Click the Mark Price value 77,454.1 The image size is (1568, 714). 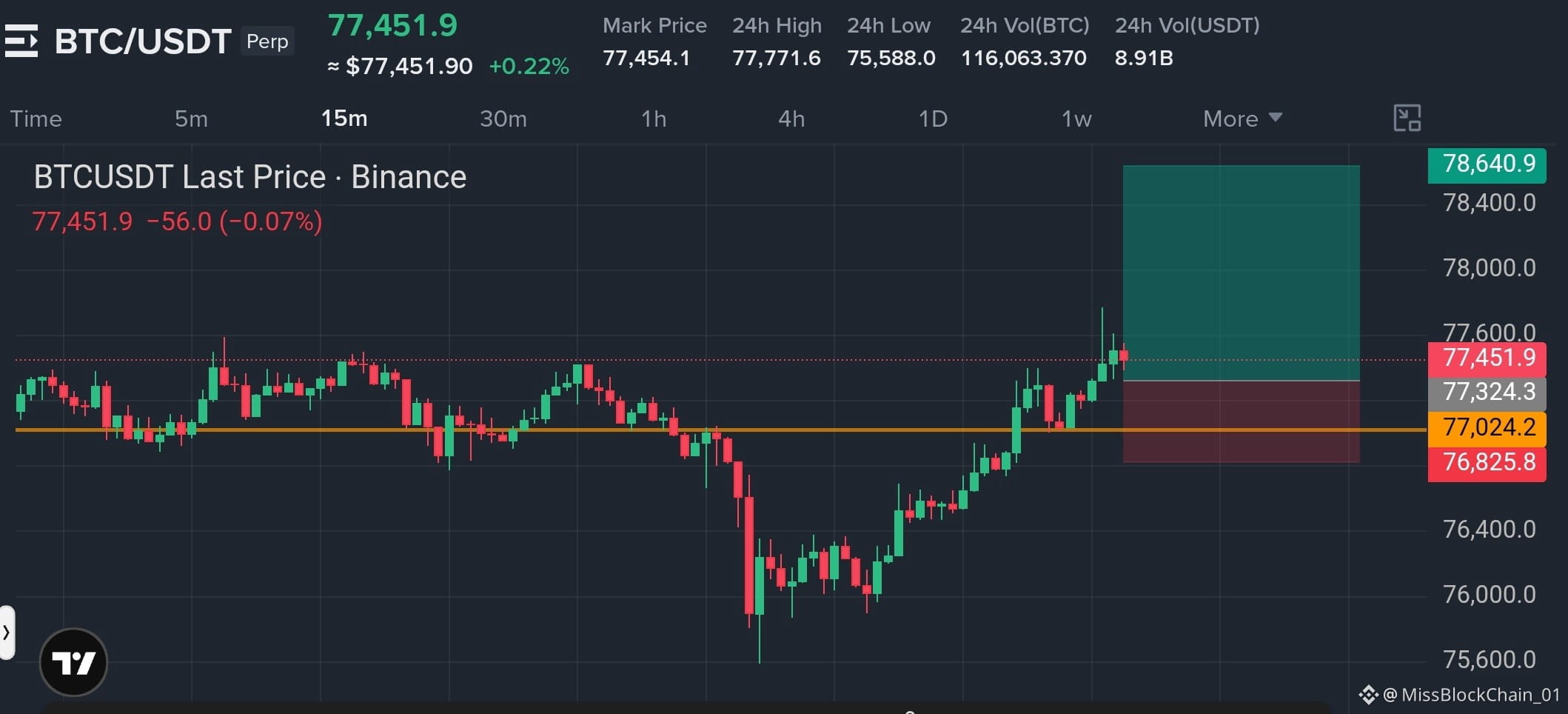point(646,58)
